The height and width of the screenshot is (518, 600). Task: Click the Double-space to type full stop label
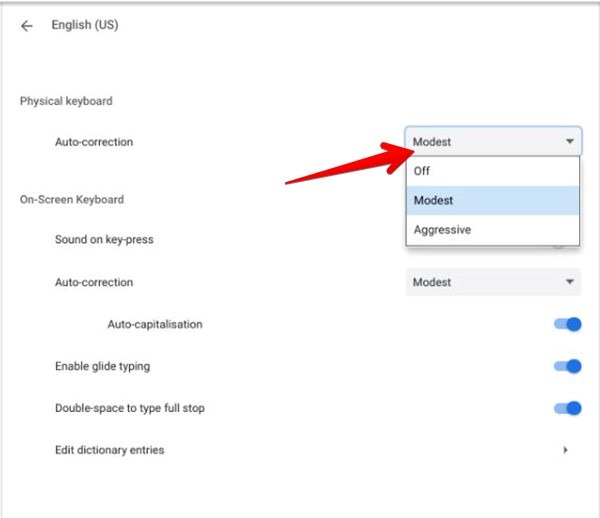130,408
